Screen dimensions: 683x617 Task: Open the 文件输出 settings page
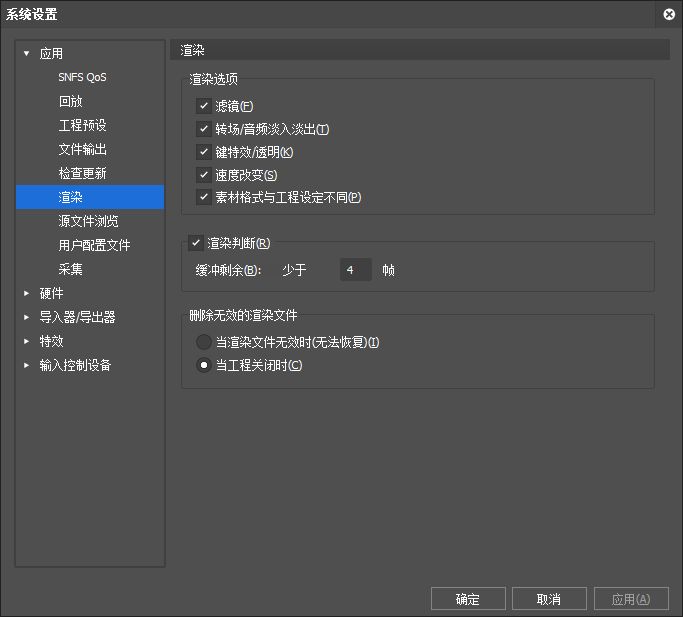[x=82, y=149]
